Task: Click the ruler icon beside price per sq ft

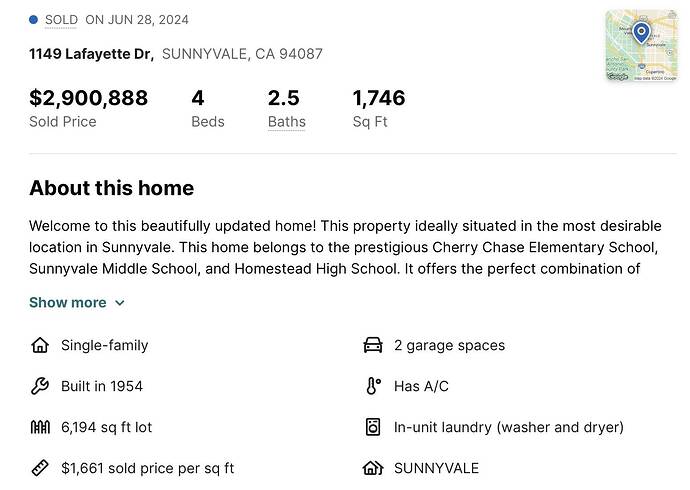Action: (x=40, y=468)
